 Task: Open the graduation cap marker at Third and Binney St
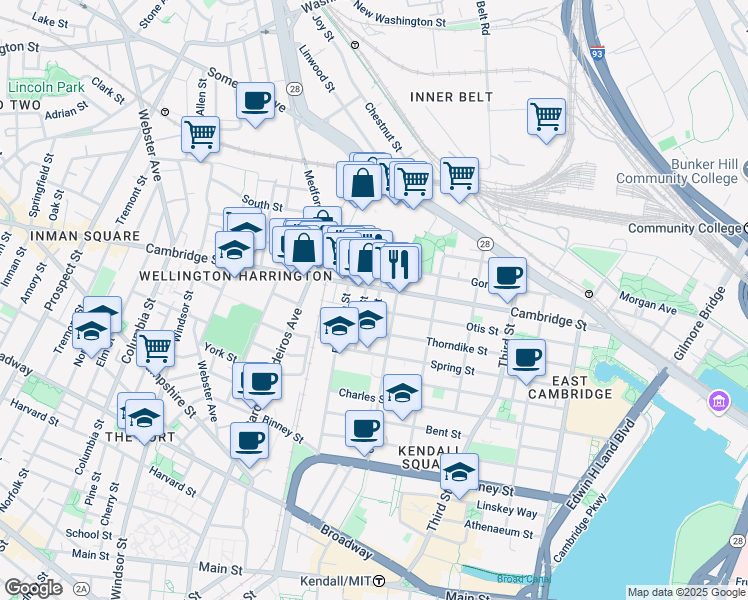click(x=459, y=473)
